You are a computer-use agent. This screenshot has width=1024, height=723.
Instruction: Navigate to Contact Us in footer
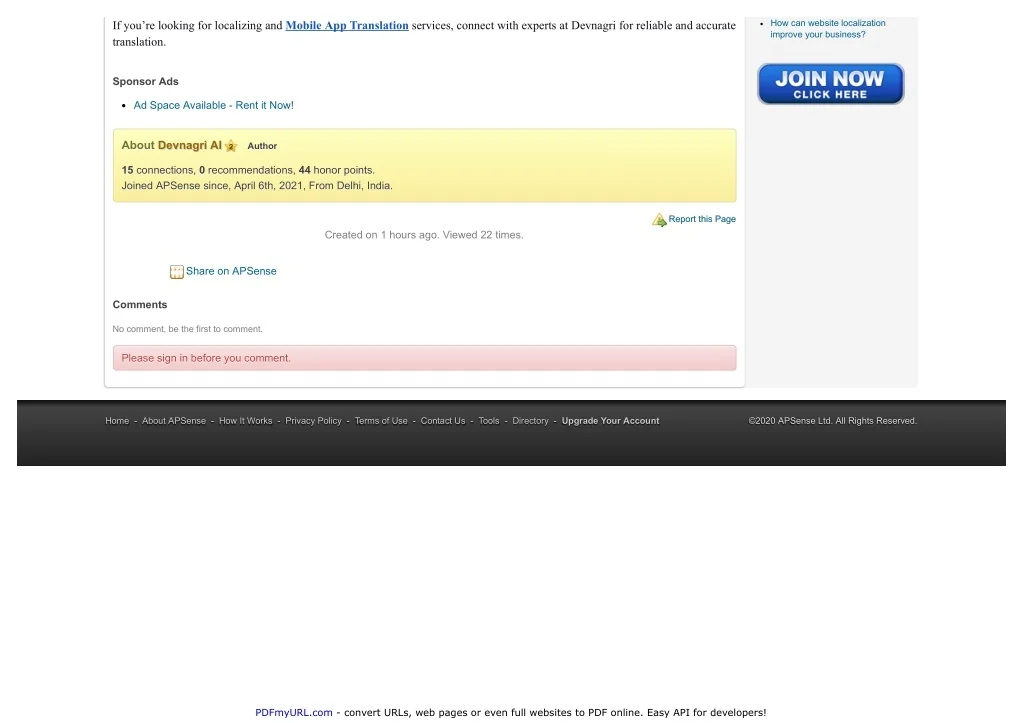pos(443,421)
